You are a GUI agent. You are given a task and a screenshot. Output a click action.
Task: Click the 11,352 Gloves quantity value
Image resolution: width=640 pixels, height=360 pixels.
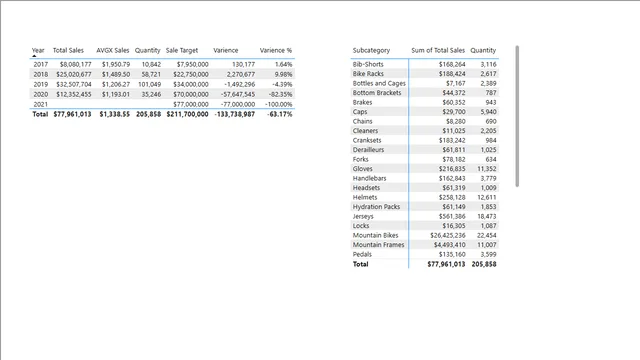pyautogui.click(x=487, y=169)
